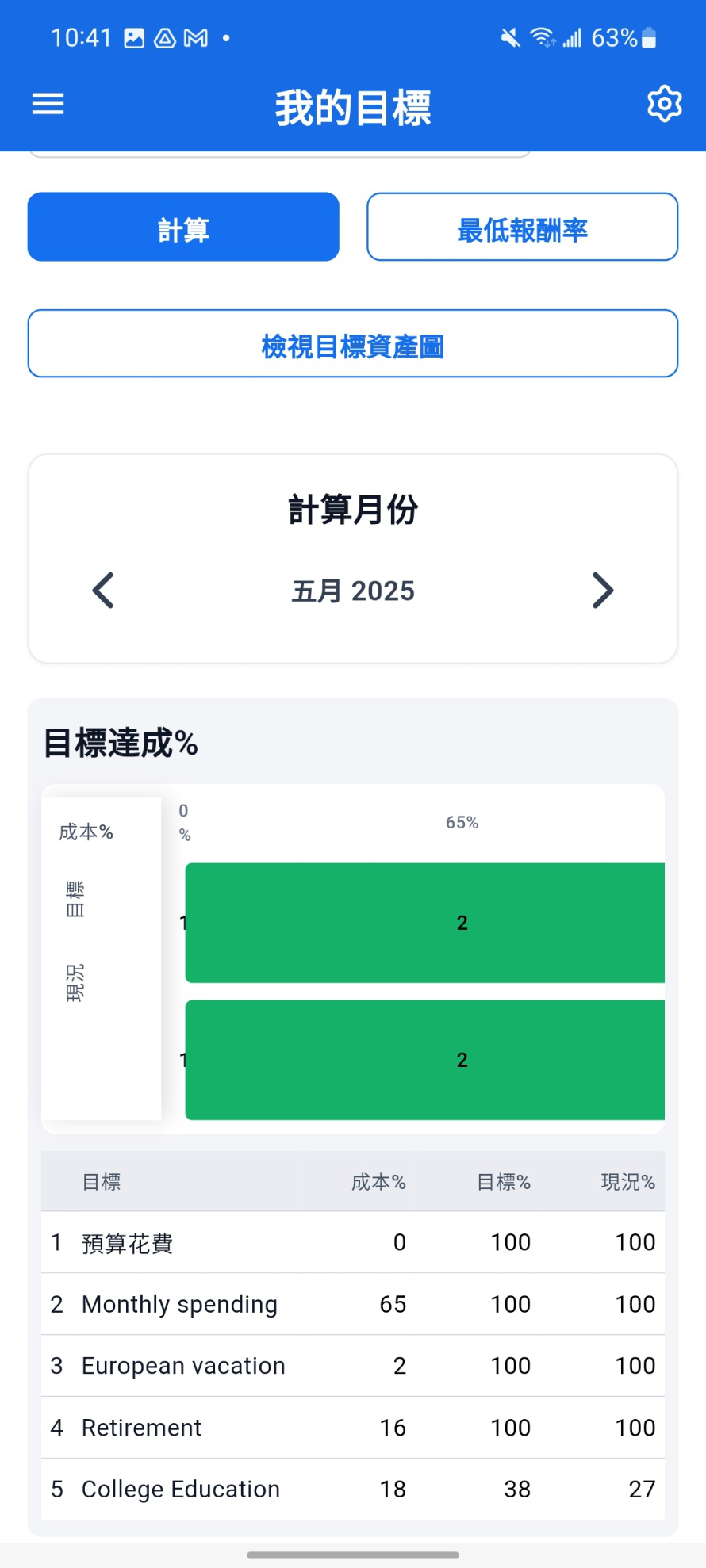Go to previous month with left chevron
Screen dimensions: 706x1568
(x=103, y=591)
